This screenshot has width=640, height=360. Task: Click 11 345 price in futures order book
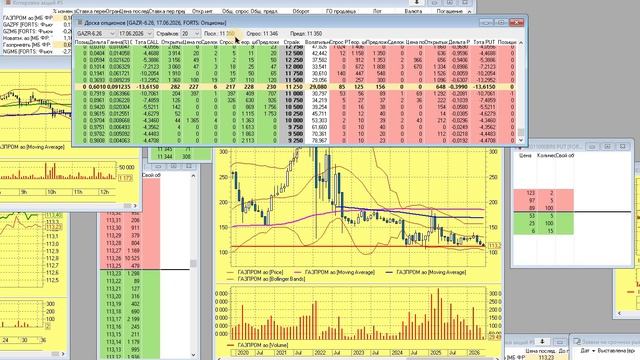164,149
